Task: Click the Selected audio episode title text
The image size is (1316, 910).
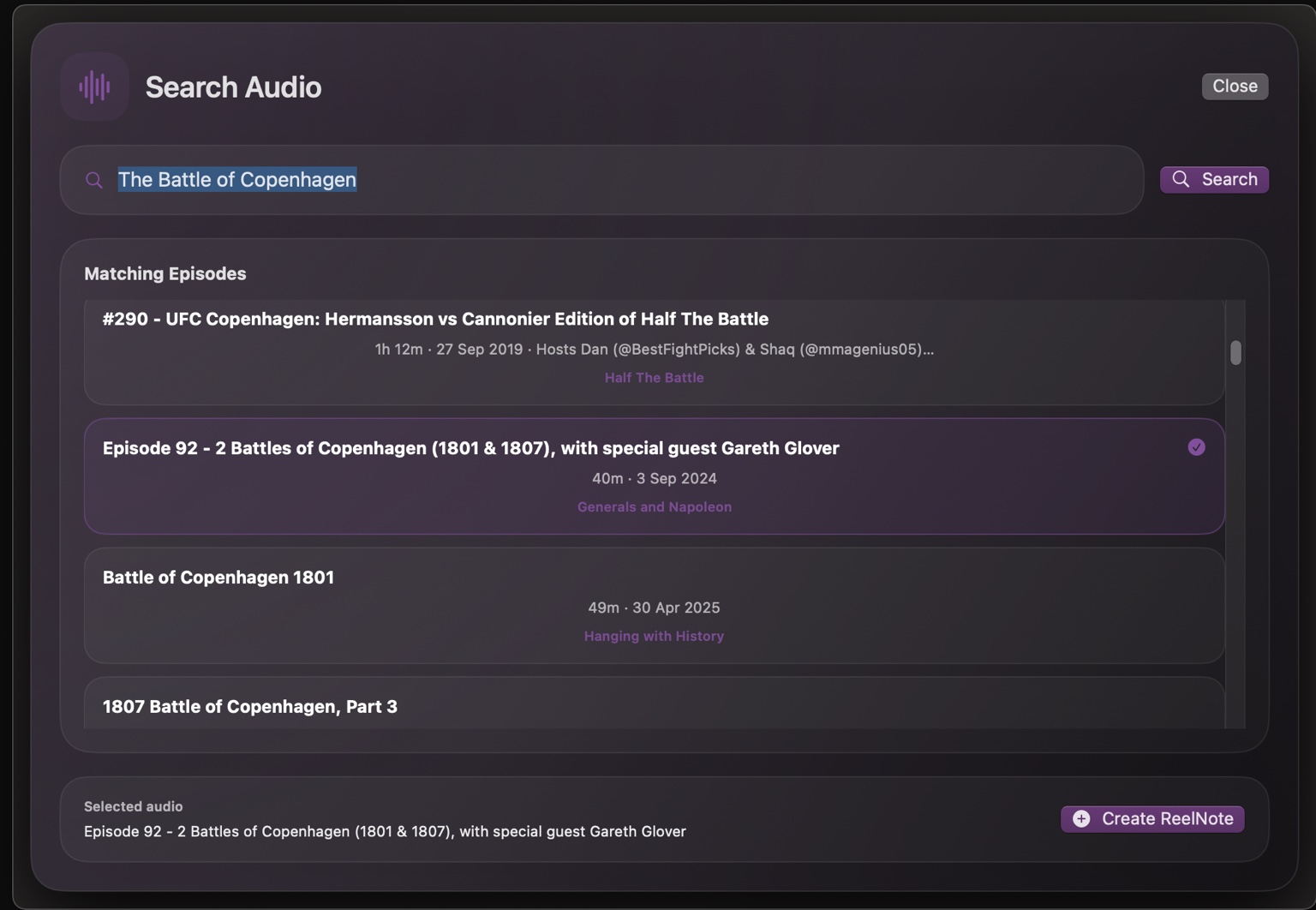Action: pos(385,831)
